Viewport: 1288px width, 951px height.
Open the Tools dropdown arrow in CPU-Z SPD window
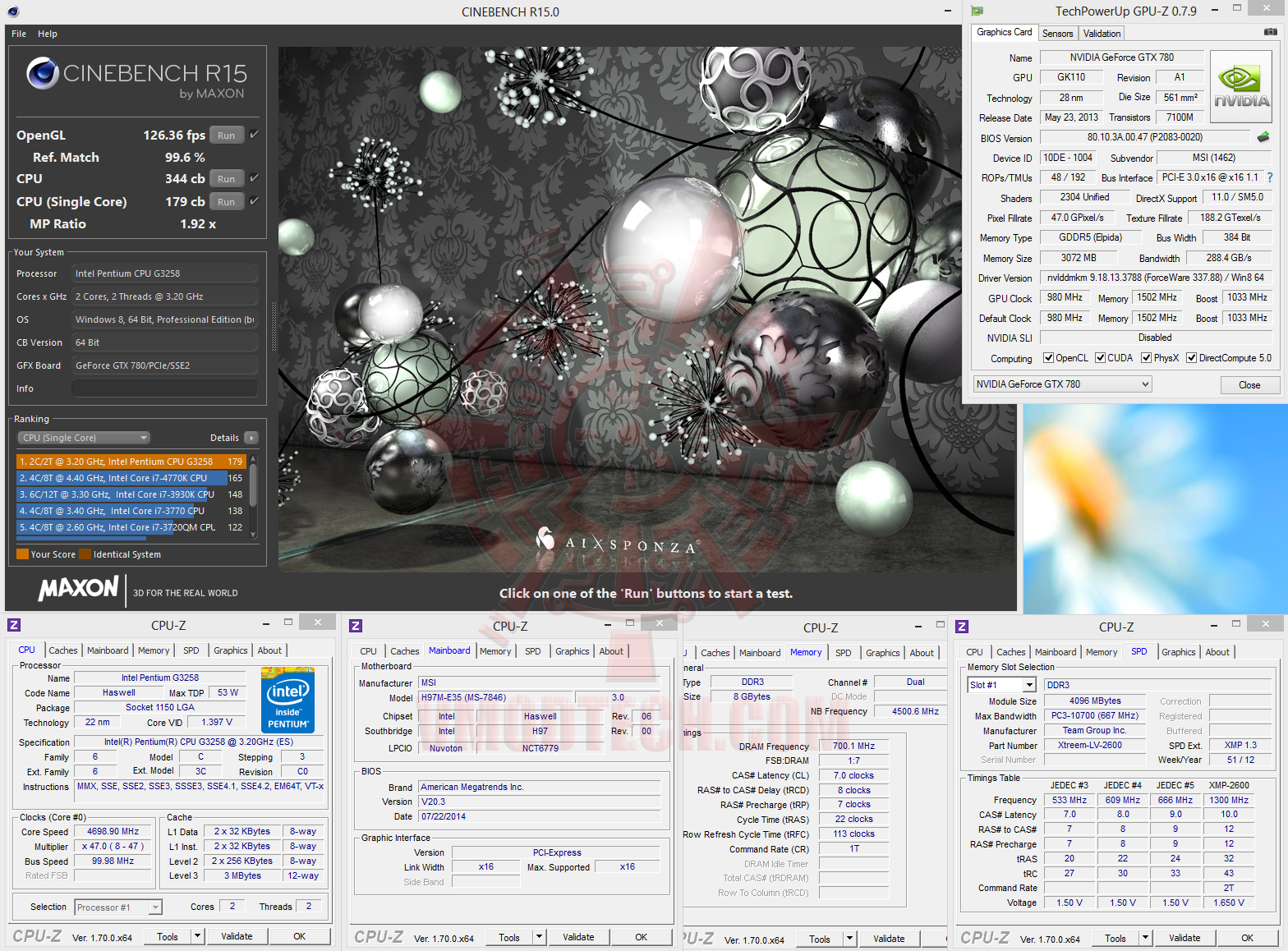coord(1145,938)
